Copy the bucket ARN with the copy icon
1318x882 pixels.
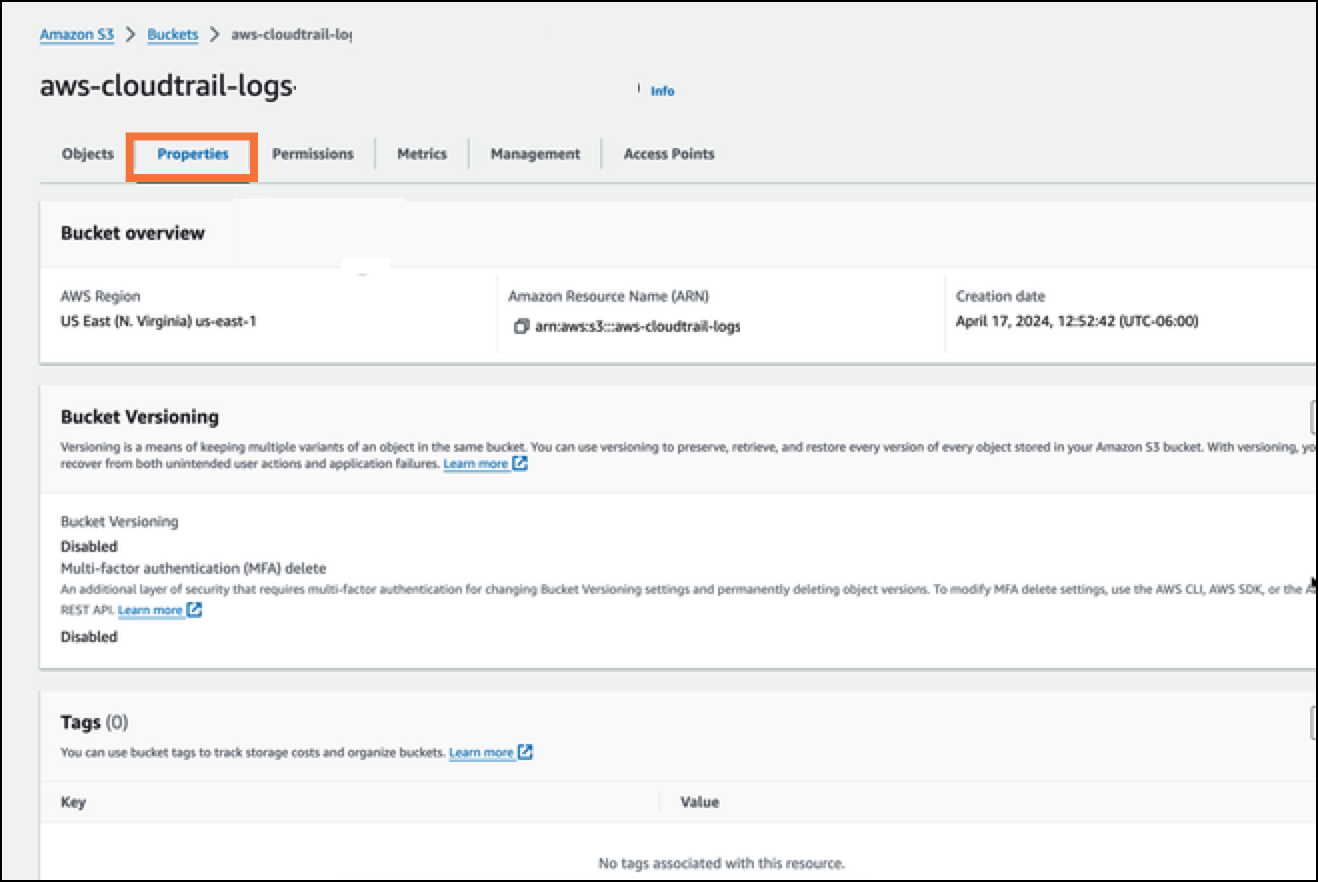pos(521,327)
